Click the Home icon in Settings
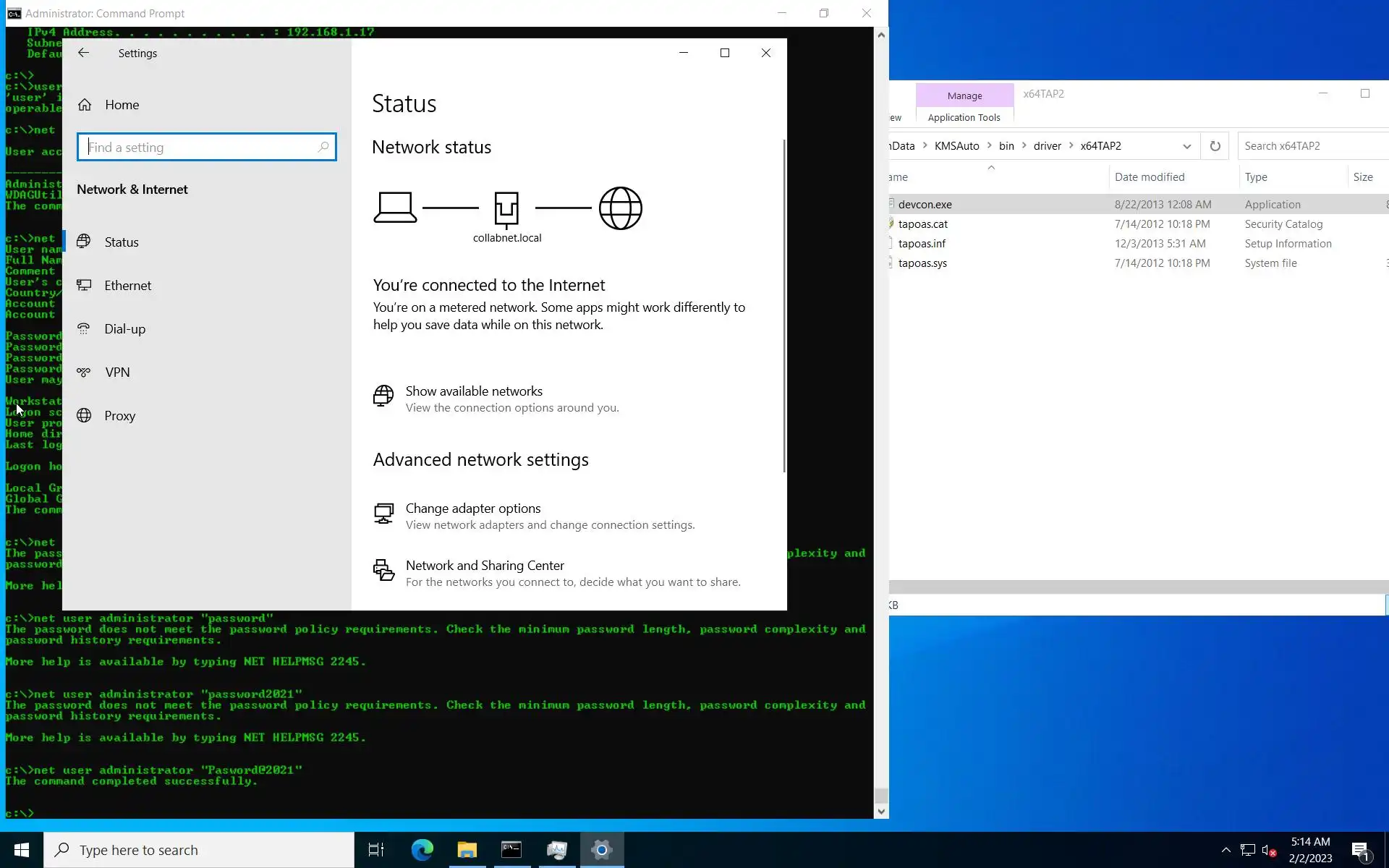Viewport: 1389px width, 868px height. [x=85, y=105]
